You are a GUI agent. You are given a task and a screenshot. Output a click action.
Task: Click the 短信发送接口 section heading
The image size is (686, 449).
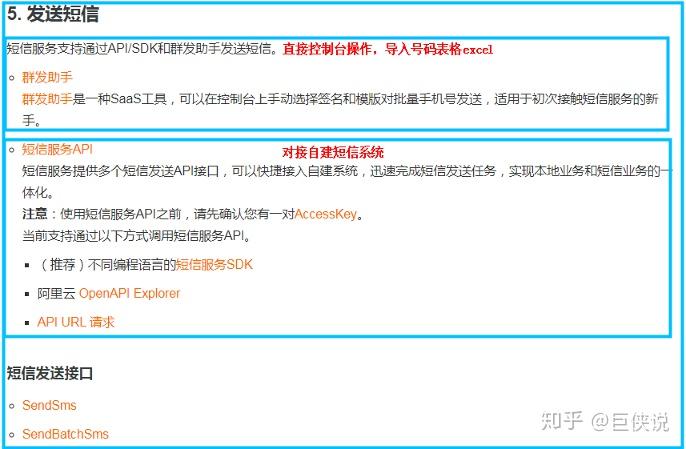[x=50, y=373]
